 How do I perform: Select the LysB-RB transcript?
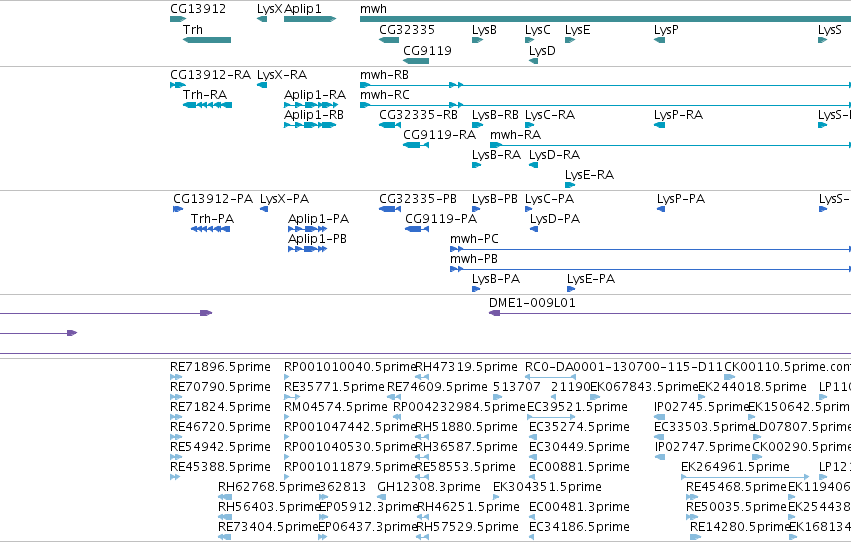click(477, 125)
